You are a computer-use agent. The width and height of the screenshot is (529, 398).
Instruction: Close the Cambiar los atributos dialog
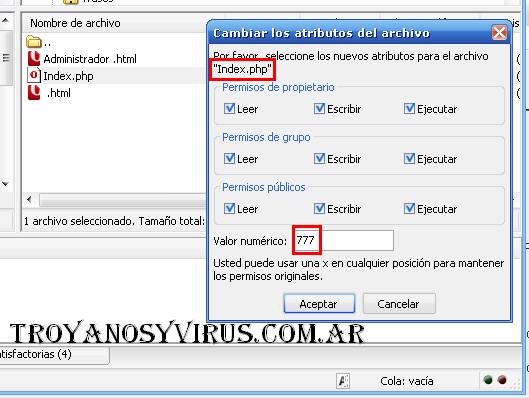point(499,33)
